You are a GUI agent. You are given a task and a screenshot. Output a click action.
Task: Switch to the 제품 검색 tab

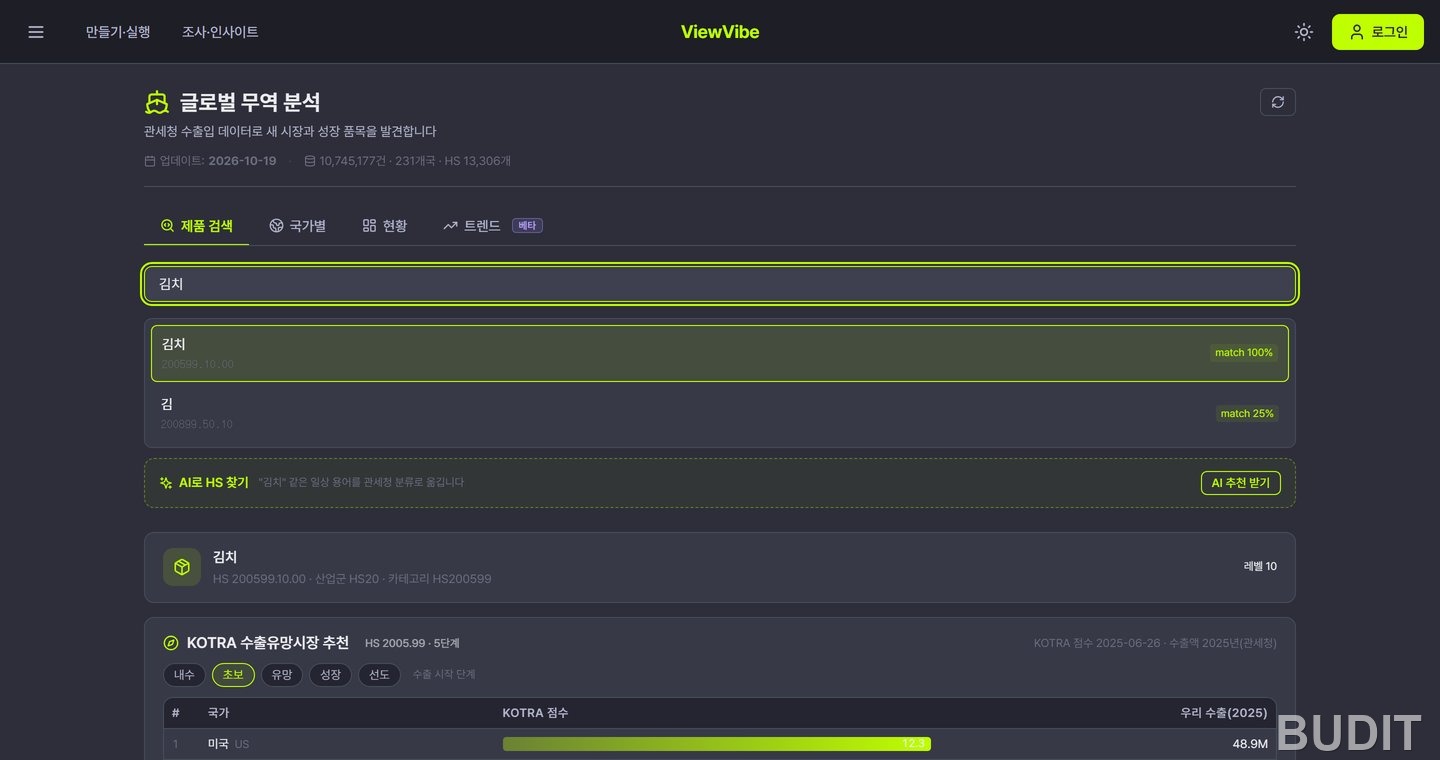pos(197,226)
